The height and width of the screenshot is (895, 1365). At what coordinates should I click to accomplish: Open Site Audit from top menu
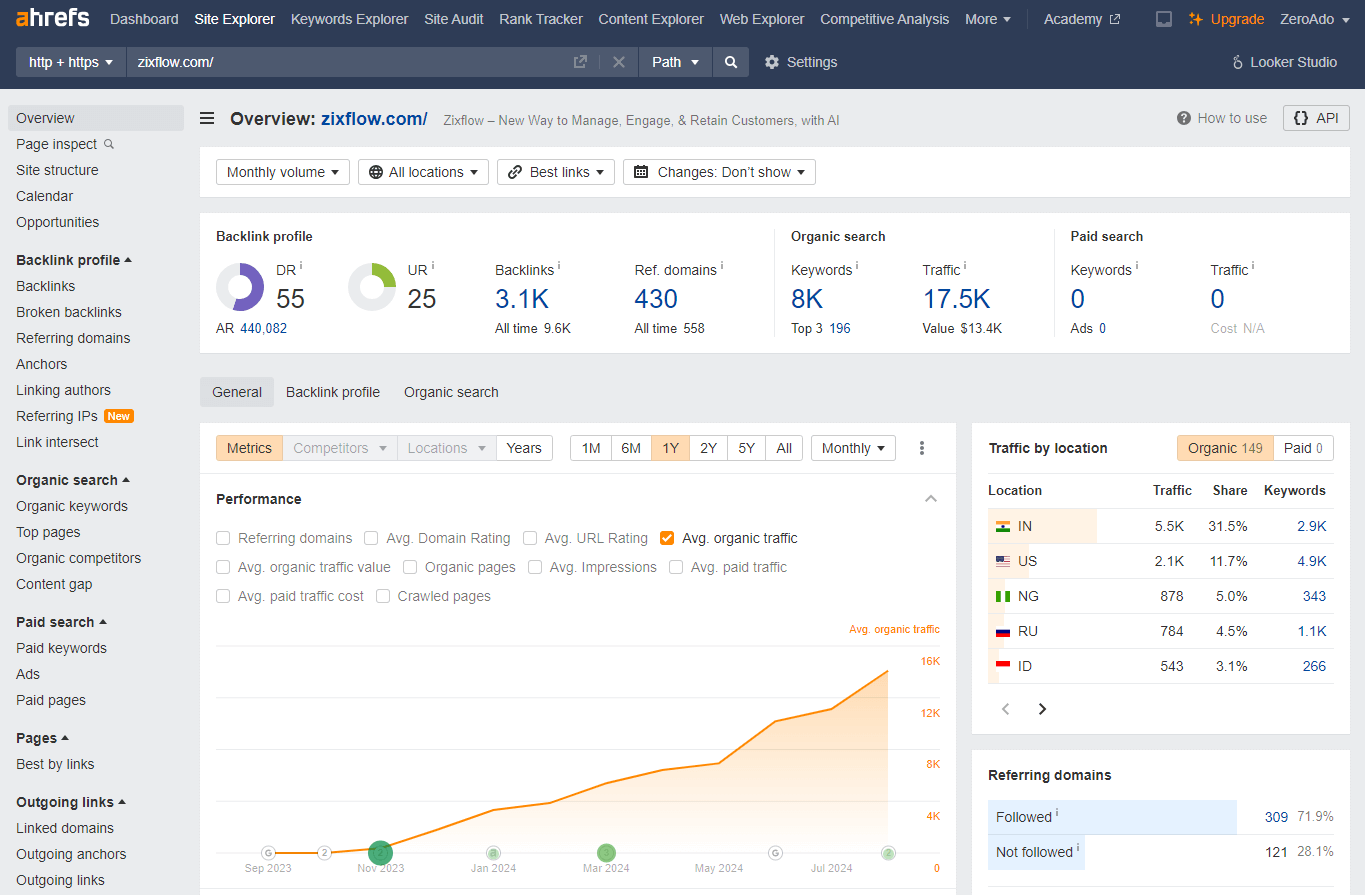454,19
